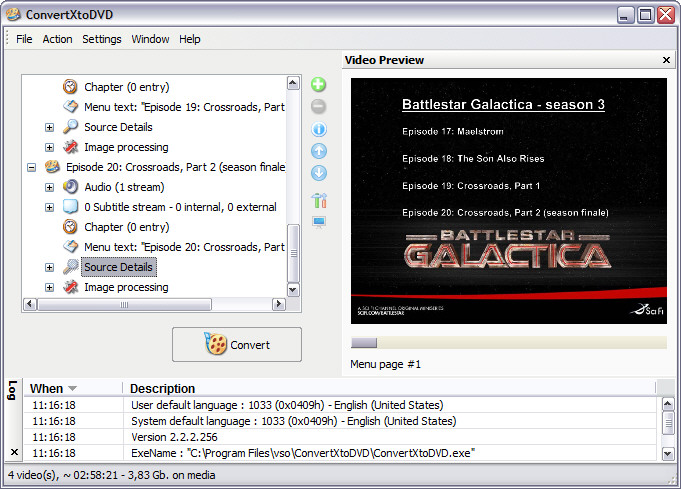Click the Audio speaker icon
Image resolution: width=681 pixels, height=489 pixels.
click(70, 187)
